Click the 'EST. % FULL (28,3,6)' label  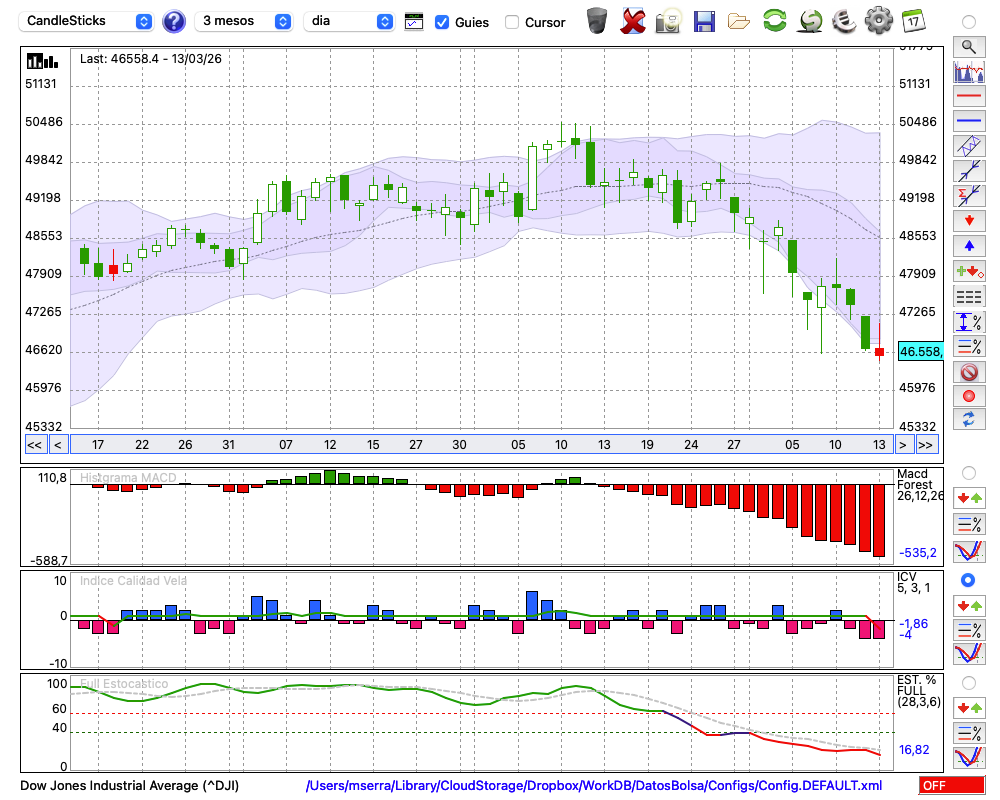pos(918,691)
